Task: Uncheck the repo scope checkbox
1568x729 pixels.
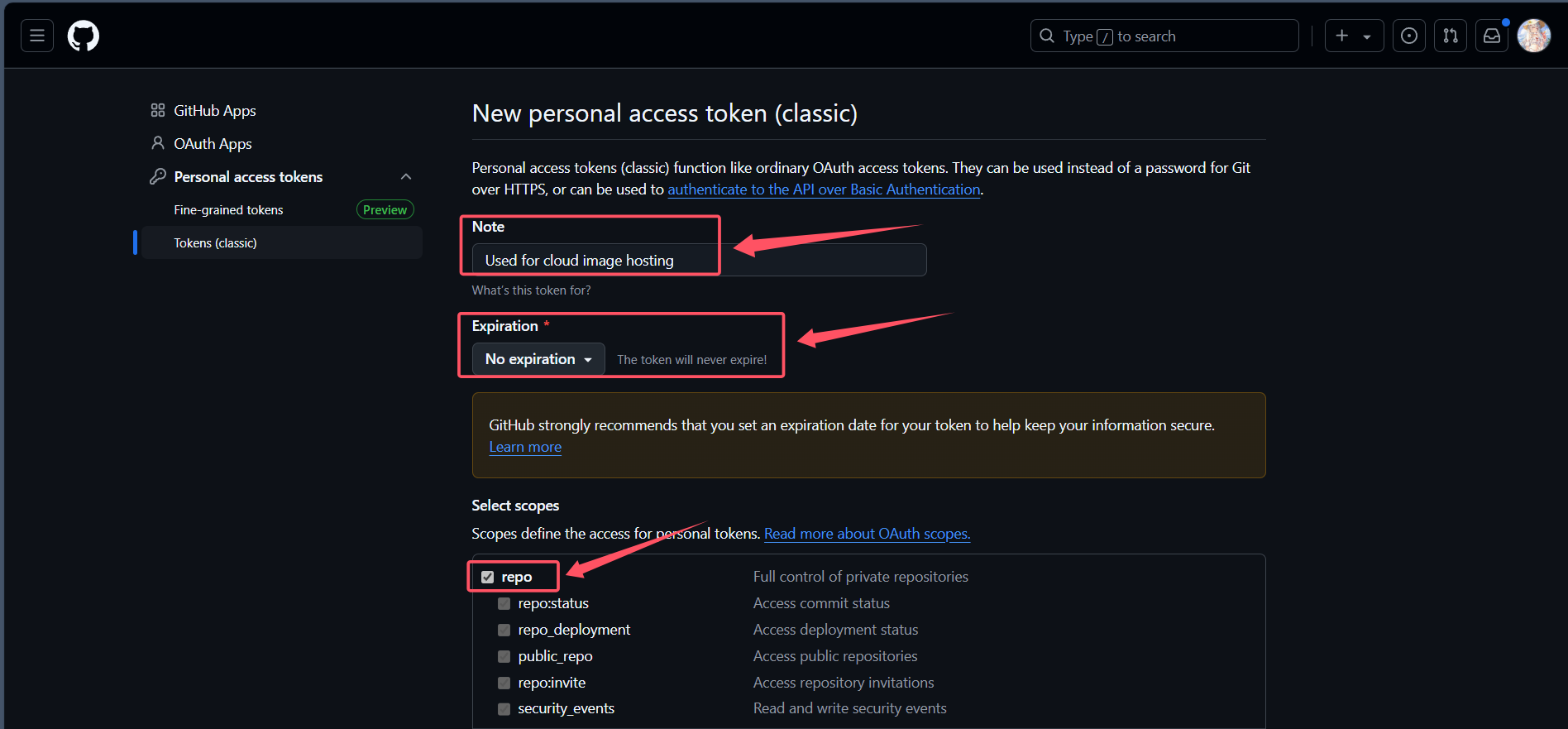Action: click(x=488, y=578)
